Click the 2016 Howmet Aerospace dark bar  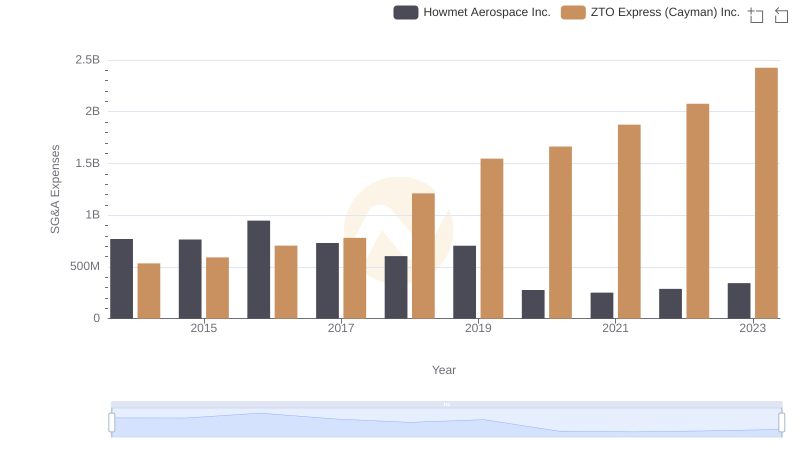259,270
